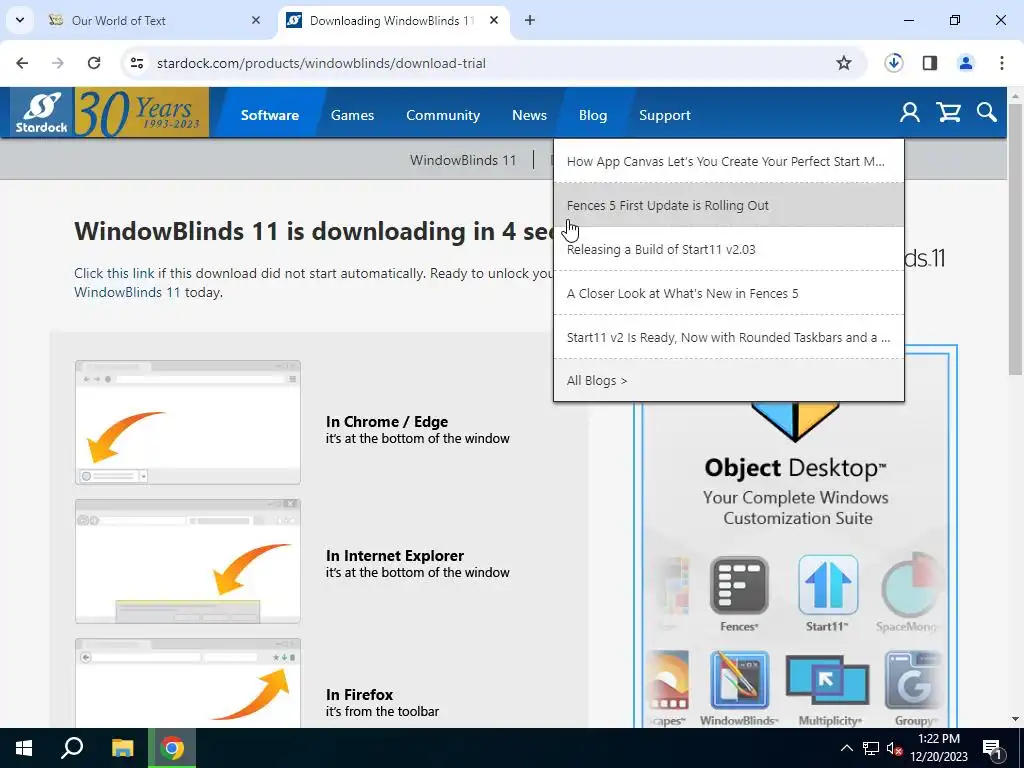Open 'Fences 5 First Update is Rolling Out'
Screen dimensions: 1024x768
pos(729,205)
